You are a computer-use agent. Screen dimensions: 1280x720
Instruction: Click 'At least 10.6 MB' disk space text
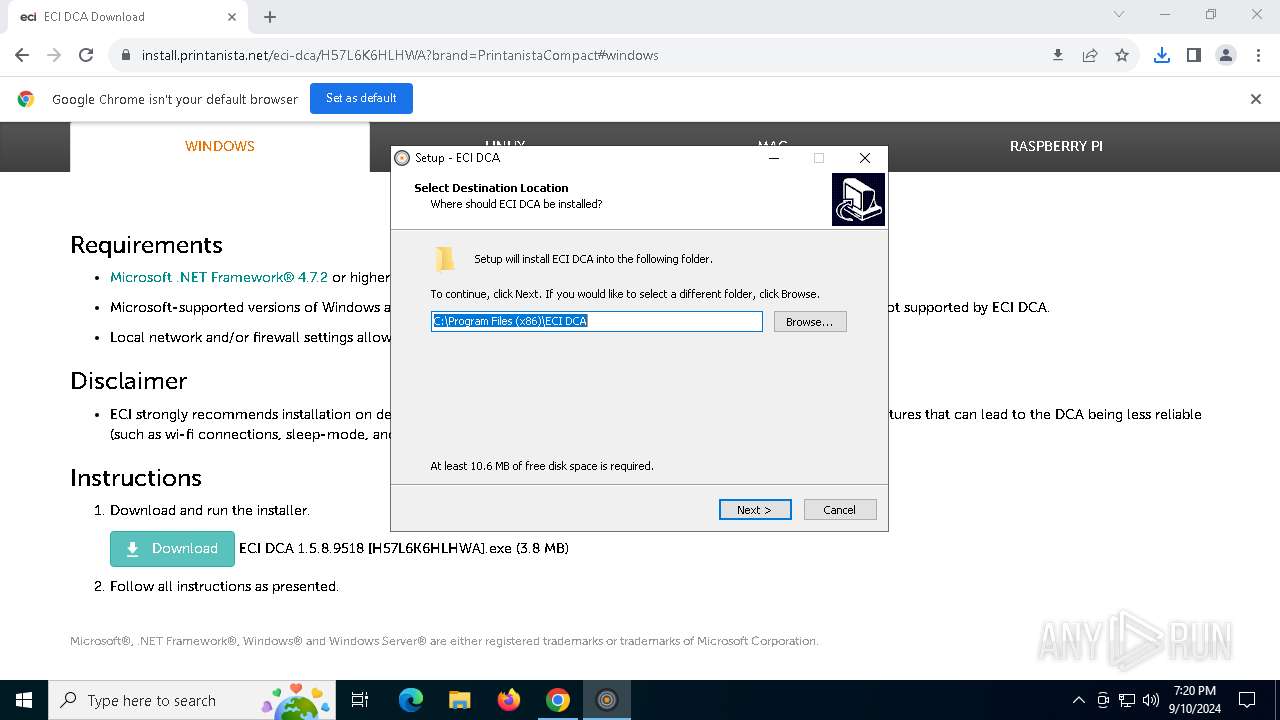click(x=542, y=466)
